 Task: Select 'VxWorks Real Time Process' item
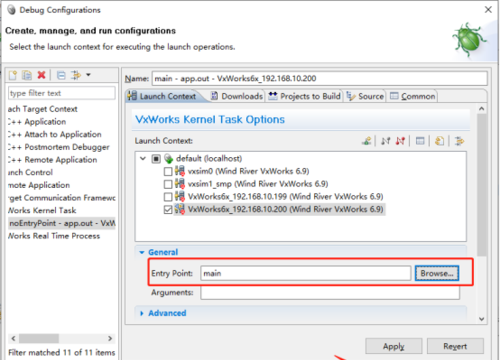(54, 236)
